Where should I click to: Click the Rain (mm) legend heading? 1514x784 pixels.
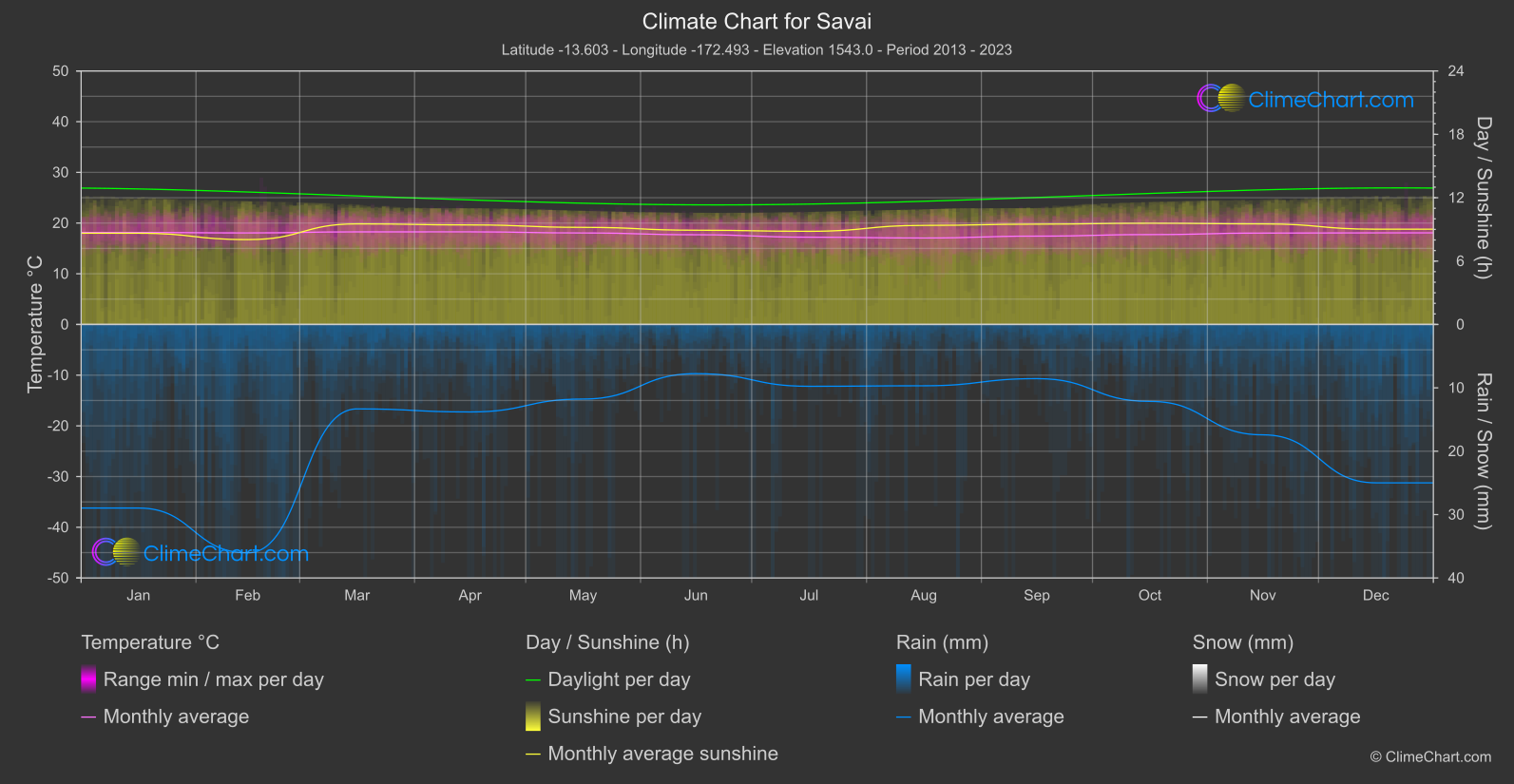coord(942,642)
